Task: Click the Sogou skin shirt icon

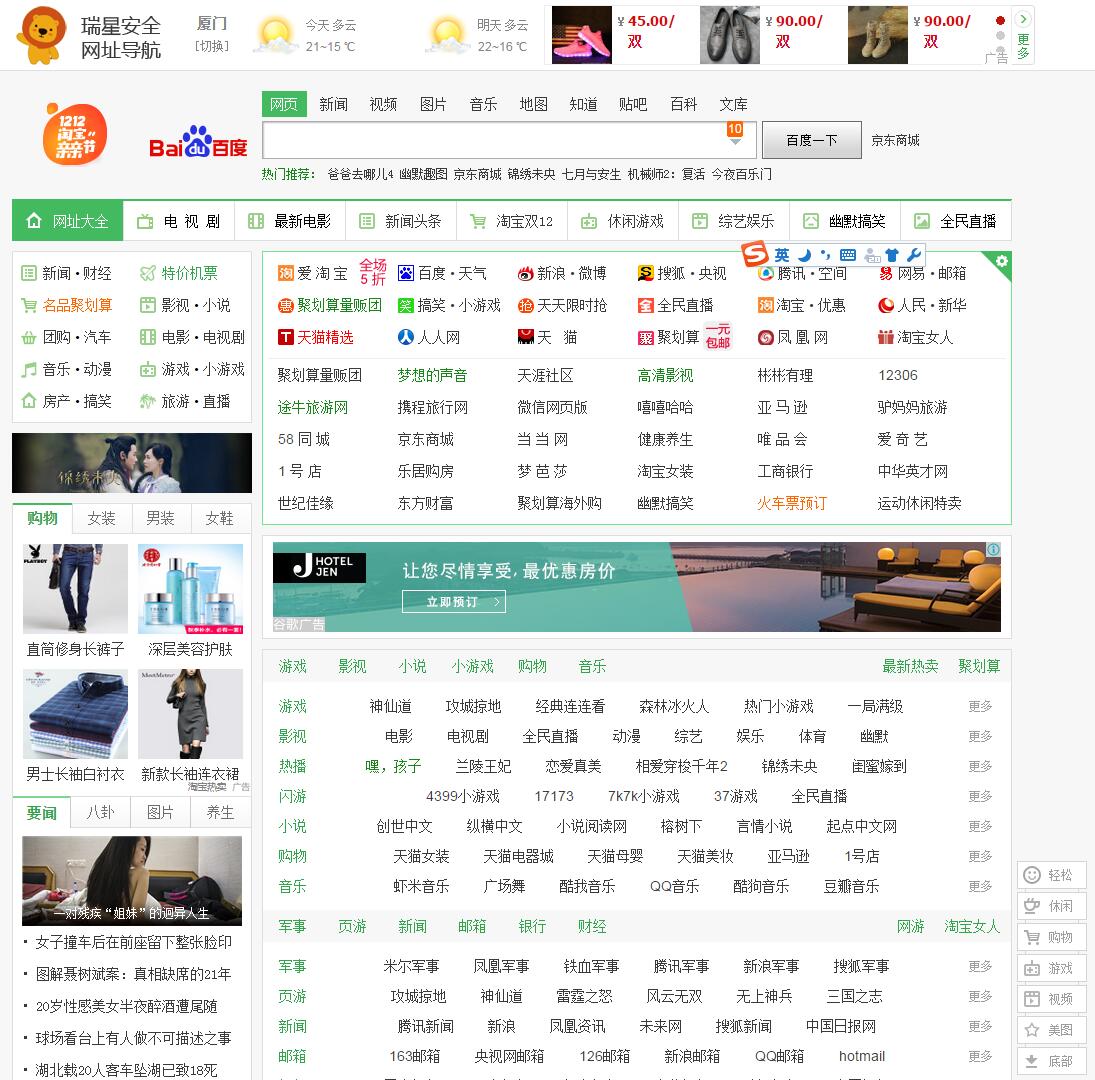Action: point(892,255)
